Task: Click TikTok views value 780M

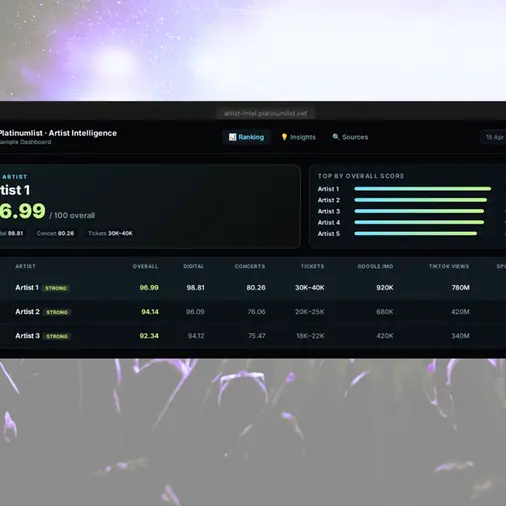Action: click(x=461, y=287)
